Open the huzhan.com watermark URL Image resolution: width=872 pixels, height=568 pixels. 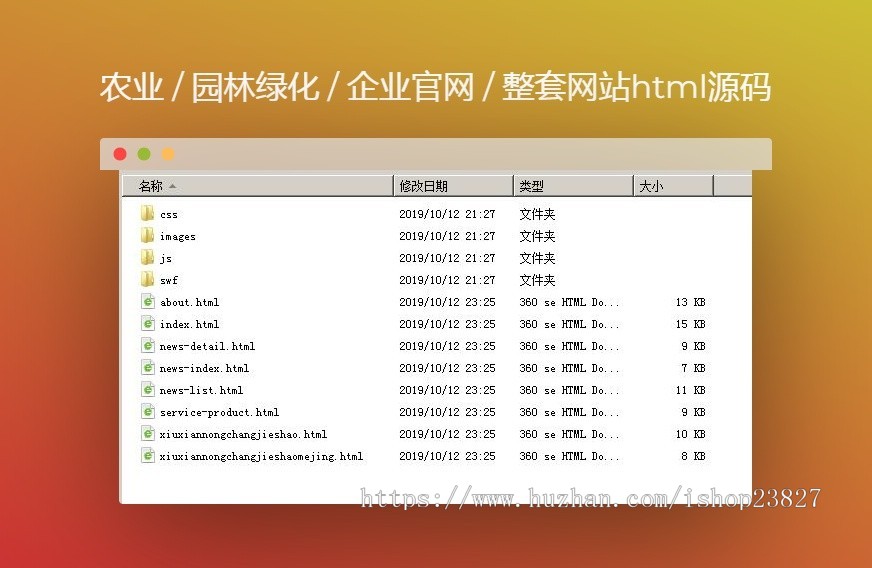(590, 497)
